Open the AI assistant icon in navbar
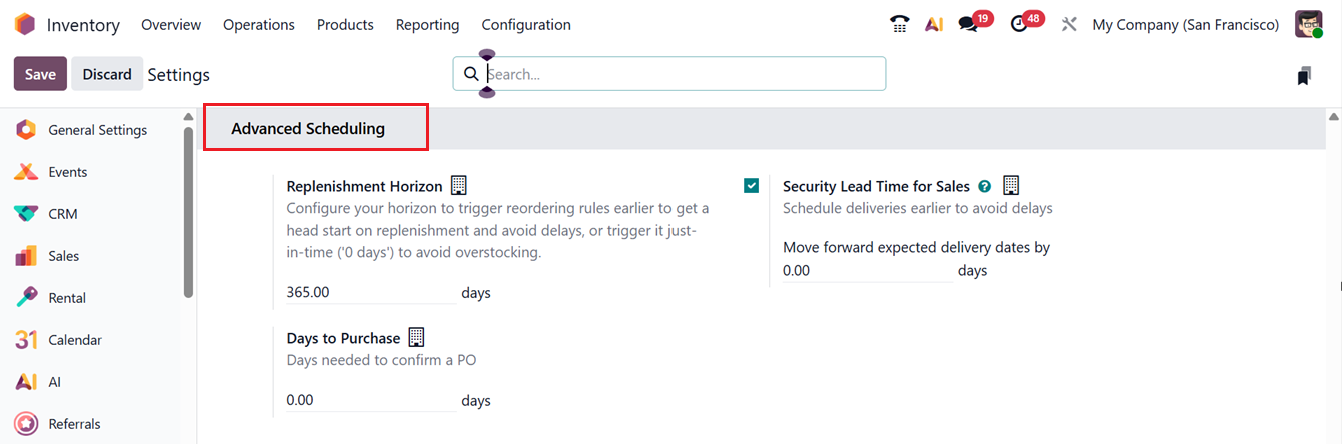This screenshot has height=444, width=1342. [934, 25]
